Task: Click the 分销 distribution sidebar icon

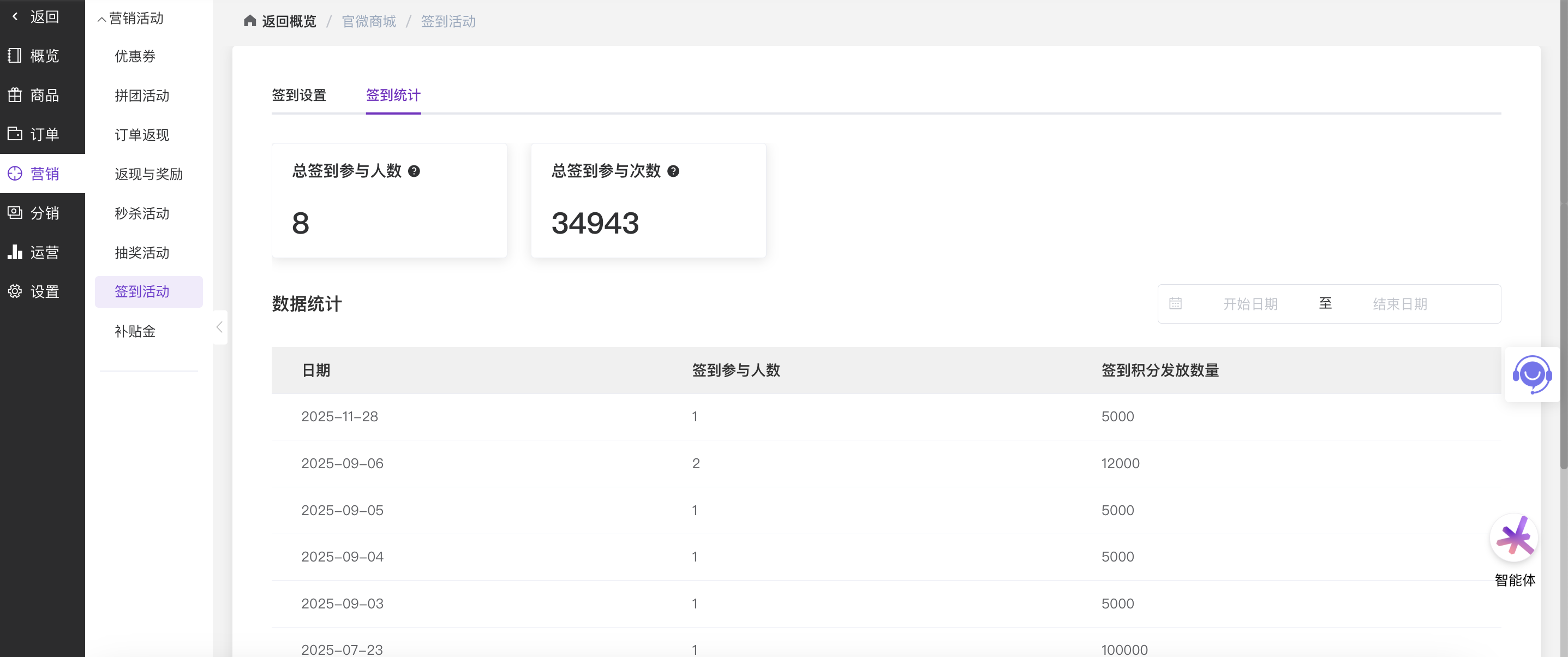Action: click(x=15, y=212)
